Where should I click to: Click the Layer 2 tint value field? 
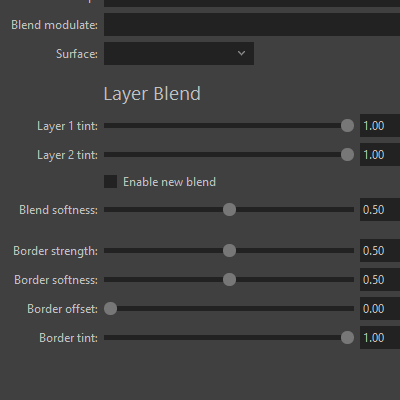tap(380, 155)
